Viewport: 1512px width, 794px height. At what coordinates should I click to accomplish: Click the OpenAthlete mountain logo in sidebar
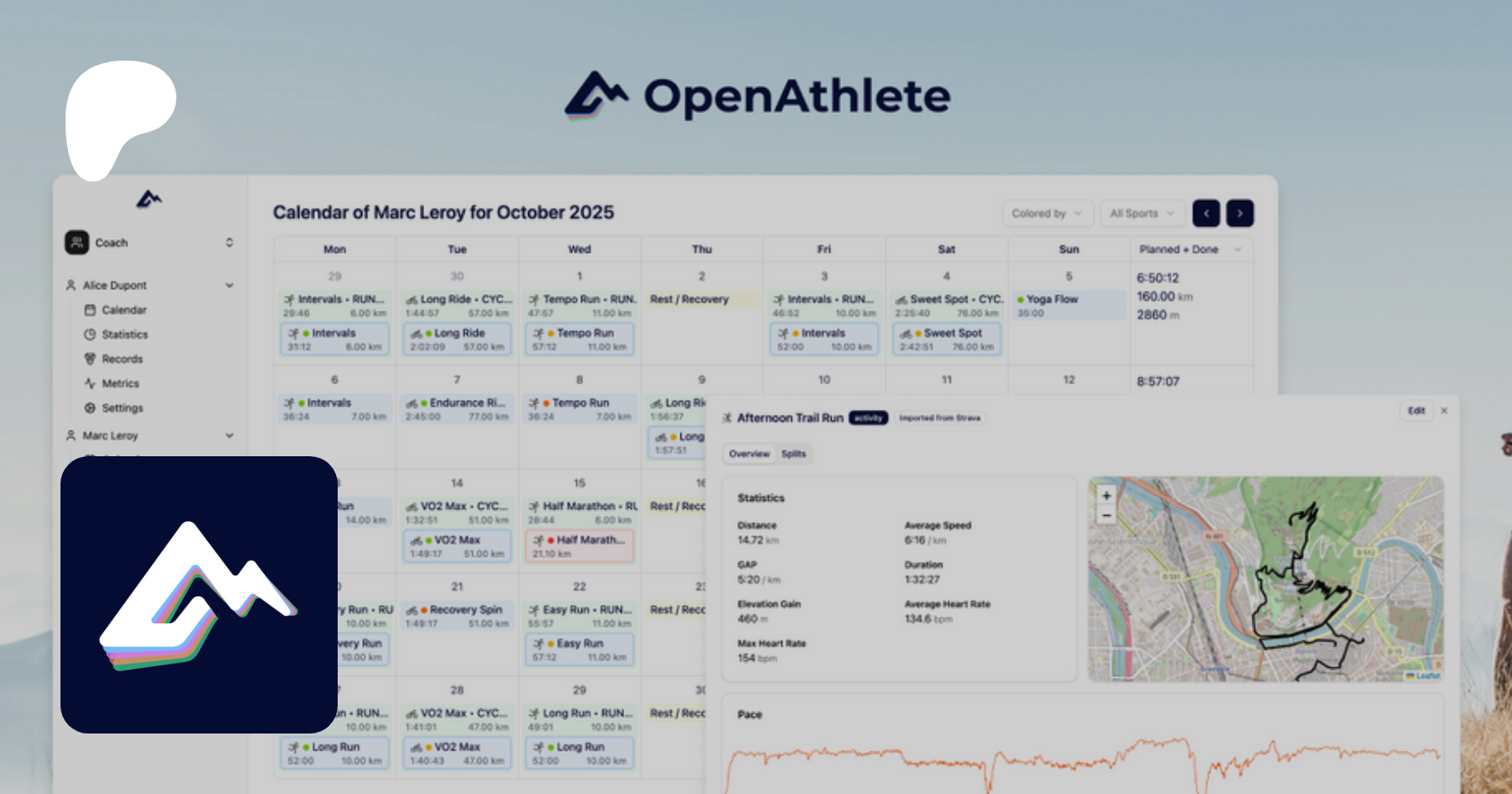pyautogui.click(x=149, y=199)
